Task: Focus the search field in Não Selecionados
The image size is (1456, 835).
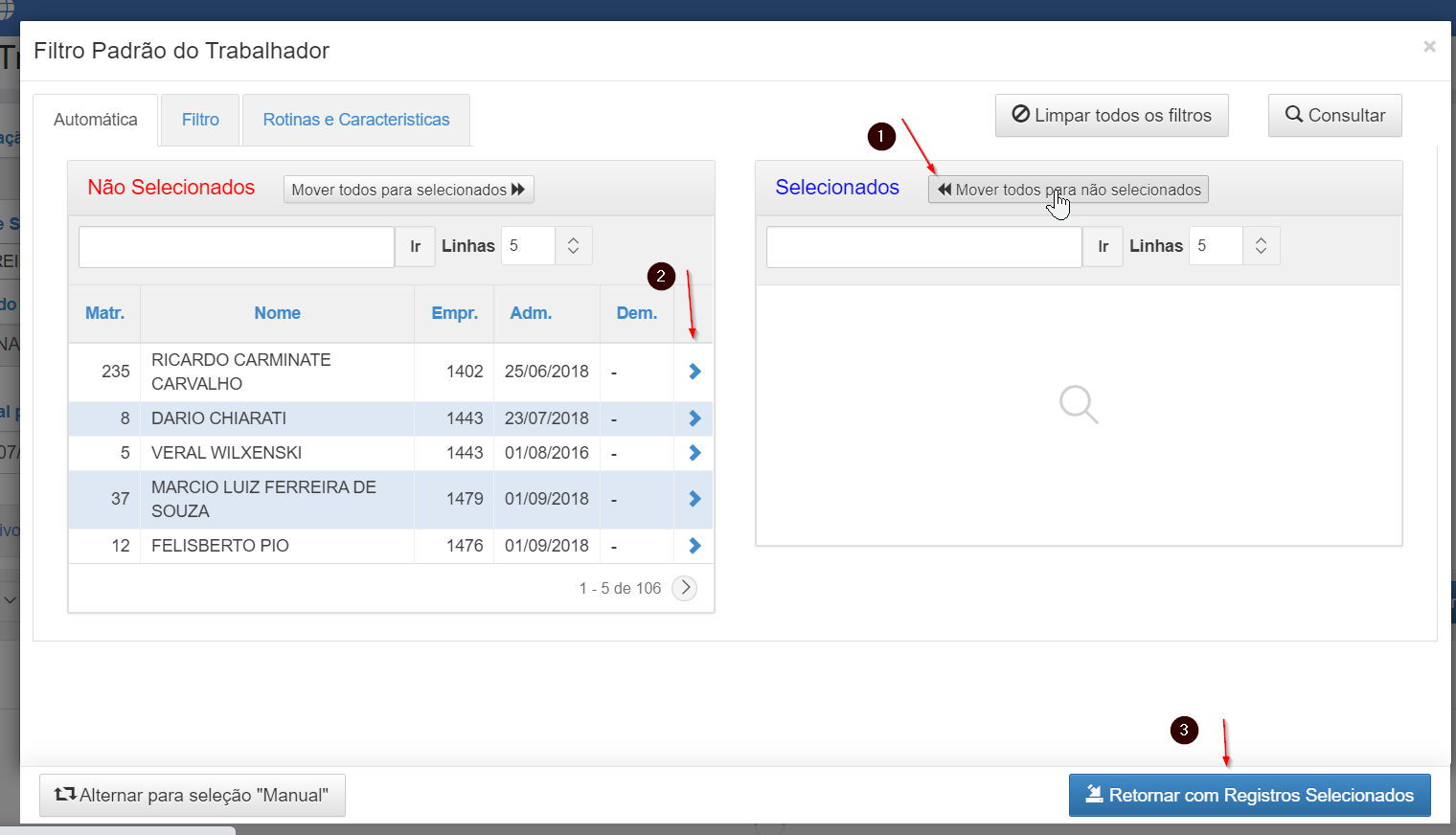Action: click(237, 246)
